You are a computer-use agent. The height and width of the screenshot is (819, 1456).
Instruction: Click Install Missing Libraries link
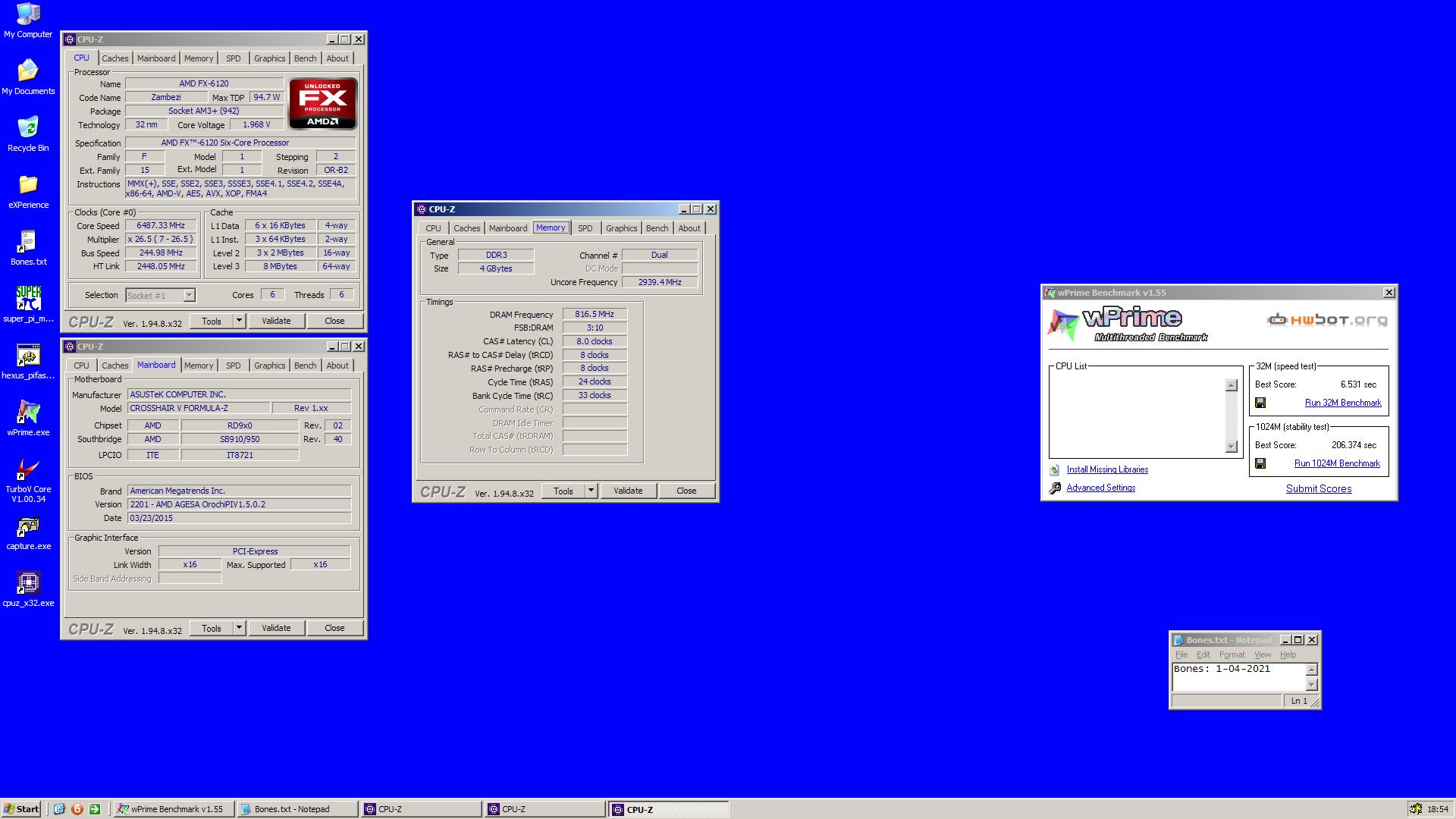pos(1107,469)
